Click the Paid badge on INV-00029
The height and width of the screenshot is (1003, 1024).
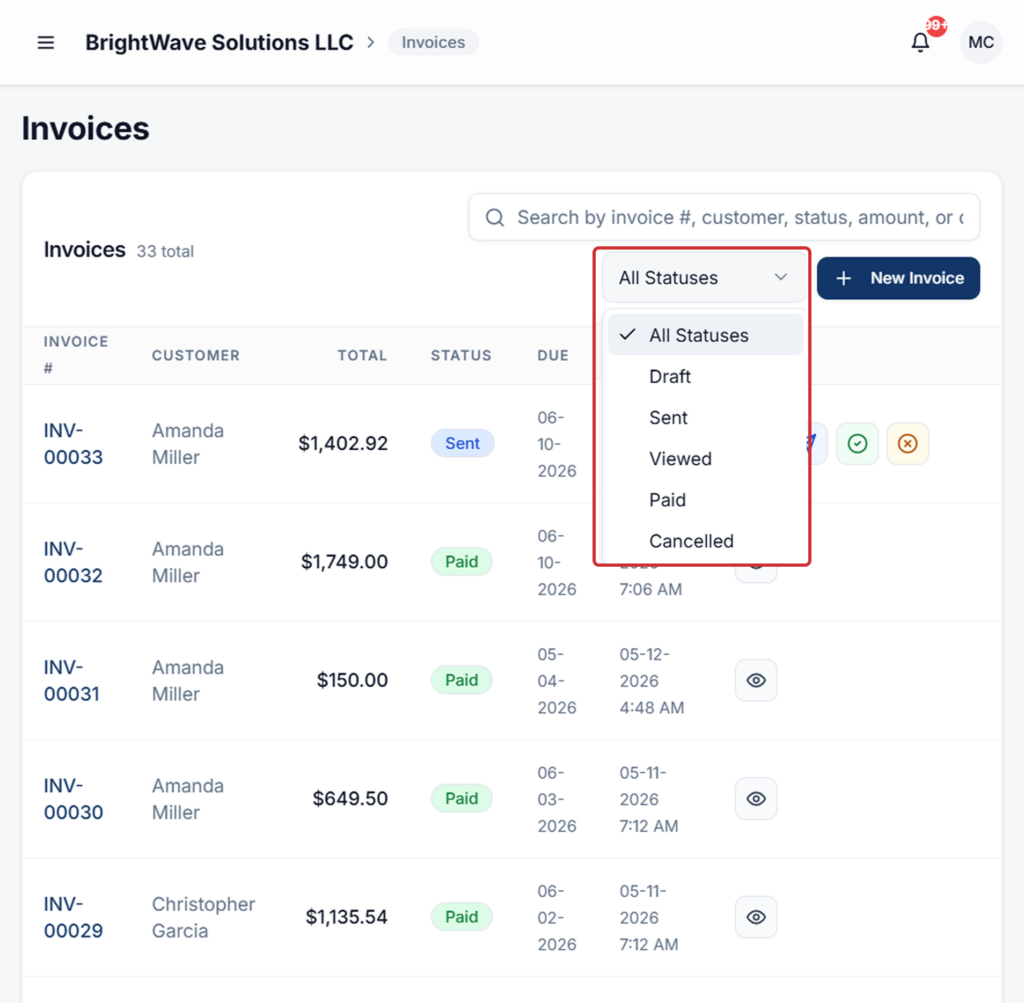click(462, 916)
